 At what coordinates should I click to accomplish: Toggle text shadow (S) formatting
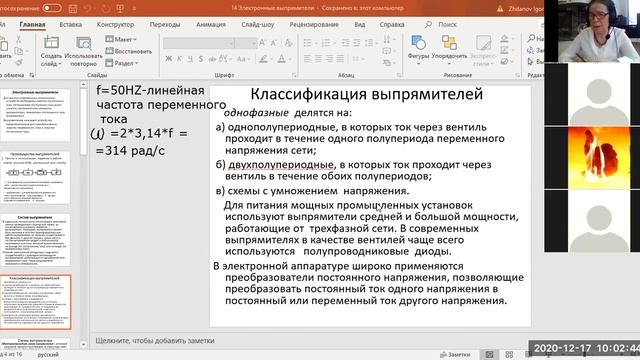click(201, 59)
